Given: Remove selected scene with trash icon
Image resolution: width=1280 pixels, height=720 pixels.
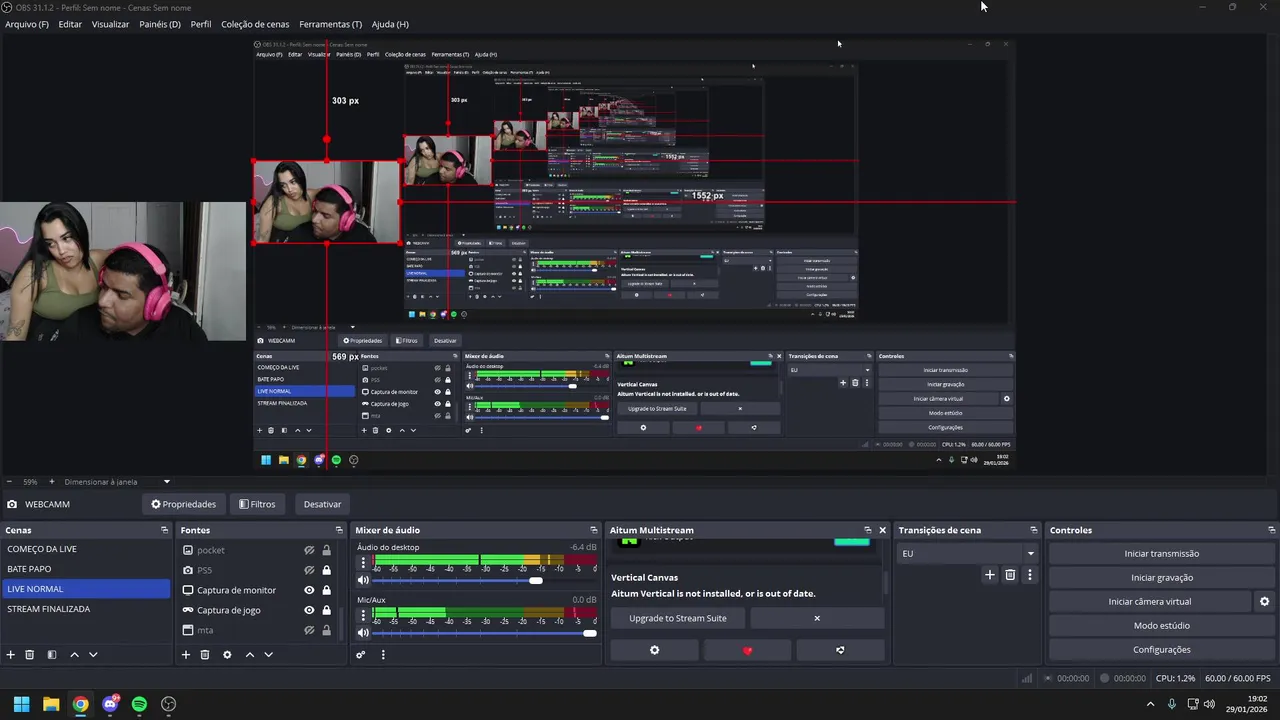Looking at the screenshot, I should pos(30,655).
